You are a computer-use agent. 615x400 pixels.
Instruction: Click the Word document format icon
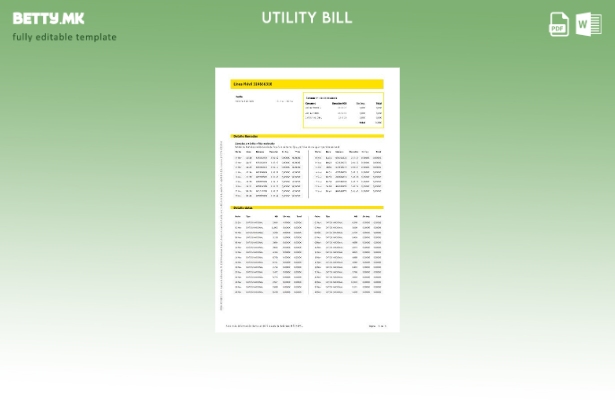[x=588, y=25]
